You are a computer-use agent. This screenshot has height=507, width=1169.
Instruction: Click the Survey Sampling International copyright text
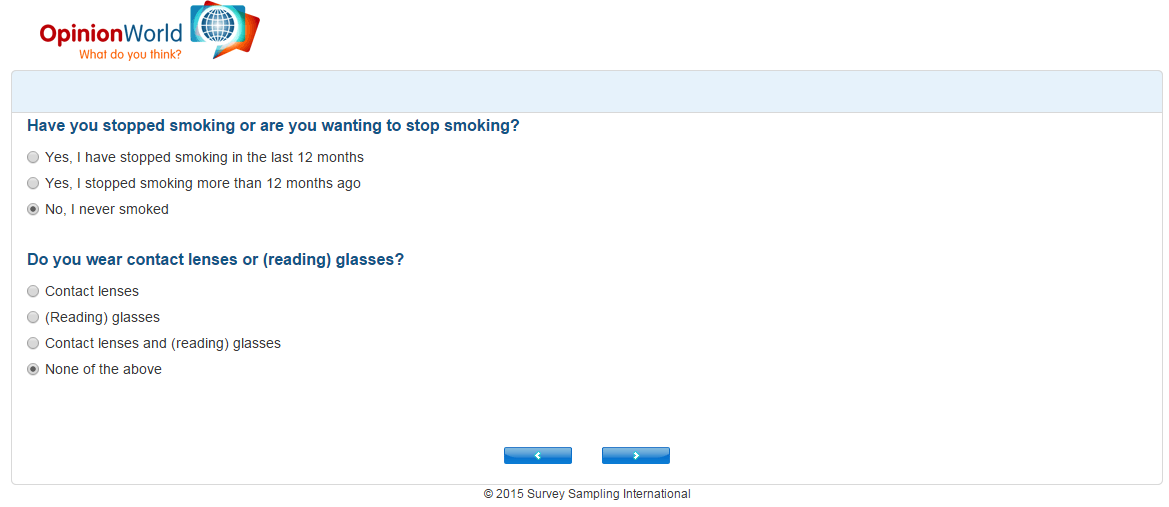pos(587,494)
